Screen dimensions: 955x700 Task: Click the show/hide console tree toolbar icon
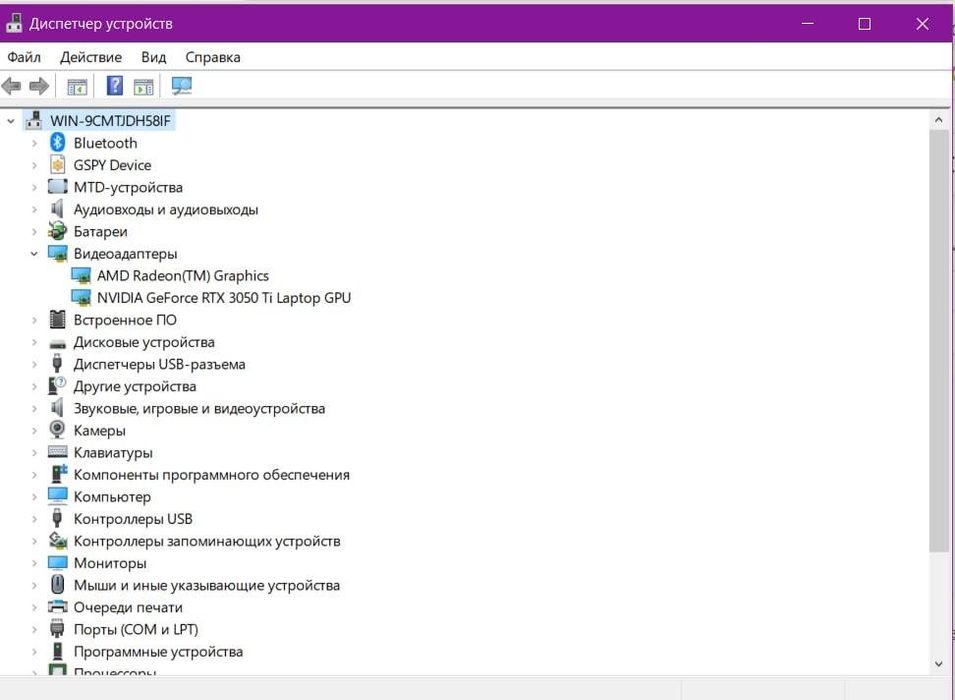[x=77, y=87]
